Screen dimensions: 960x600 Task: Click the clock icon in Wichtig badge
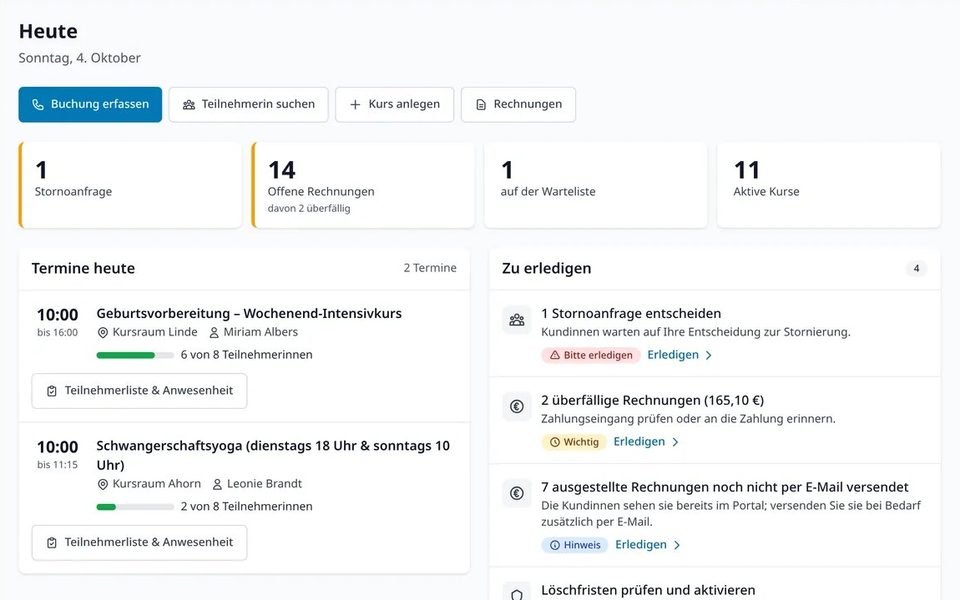555,442
